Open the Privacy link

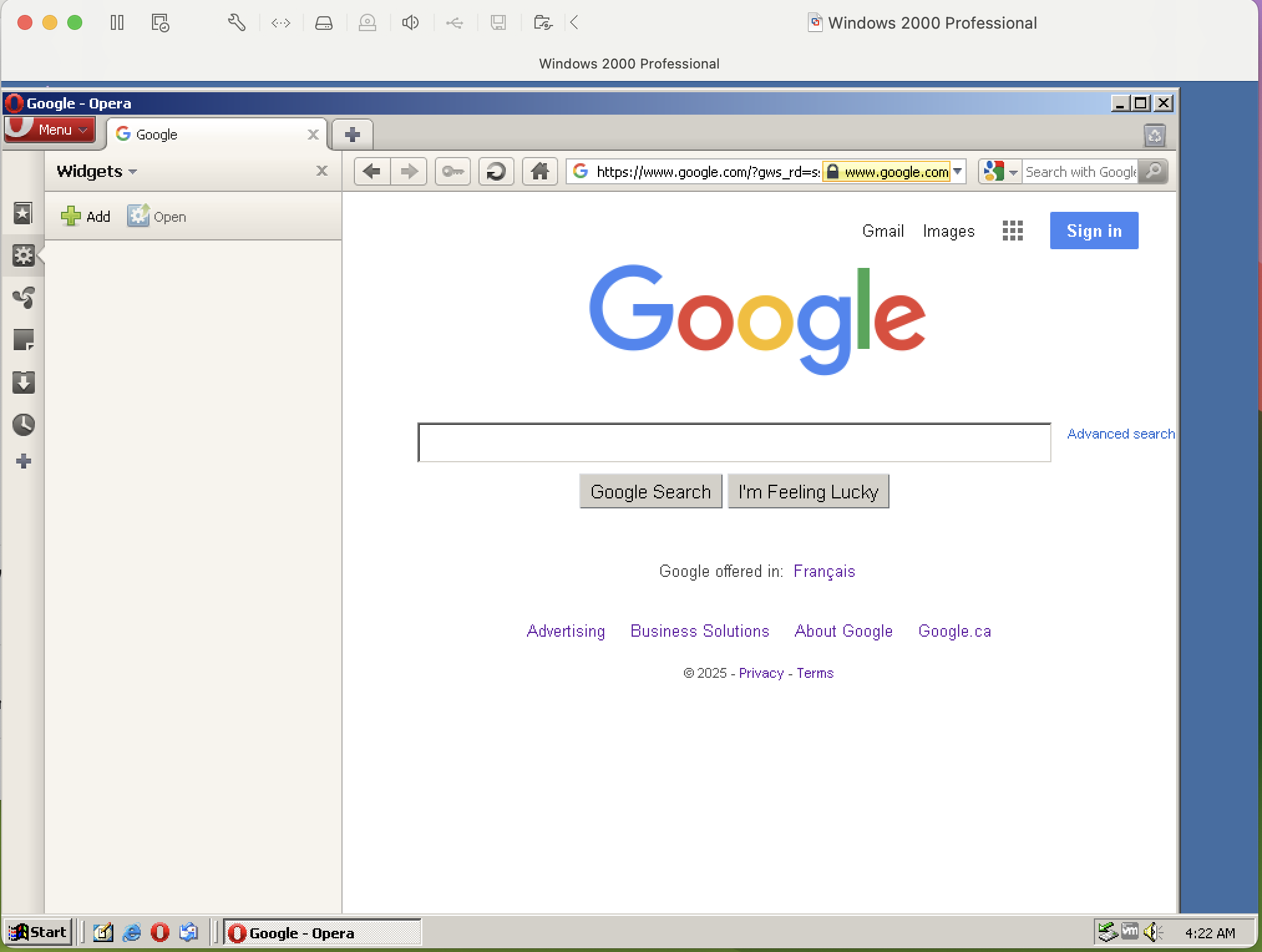pyautogui.click(x=761, y=673)
